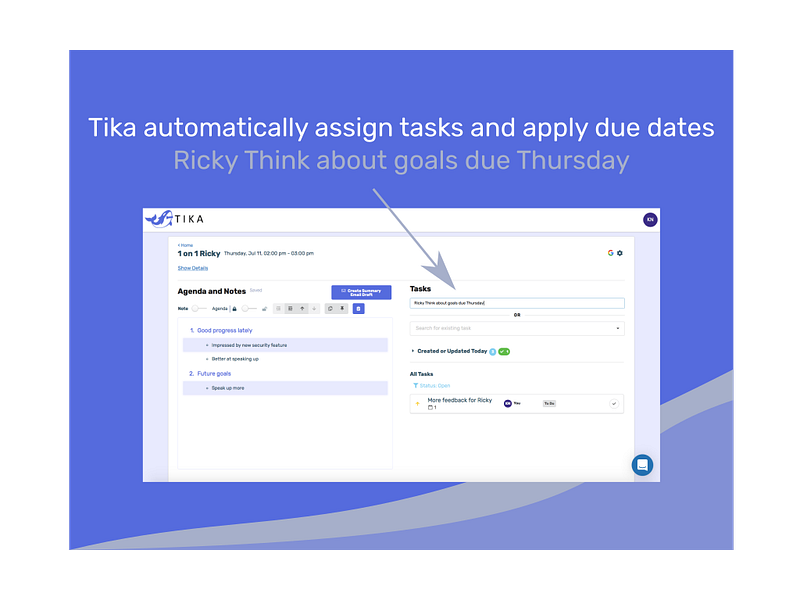
Task: Open the To Do status tag
Action: pos(549,404)
